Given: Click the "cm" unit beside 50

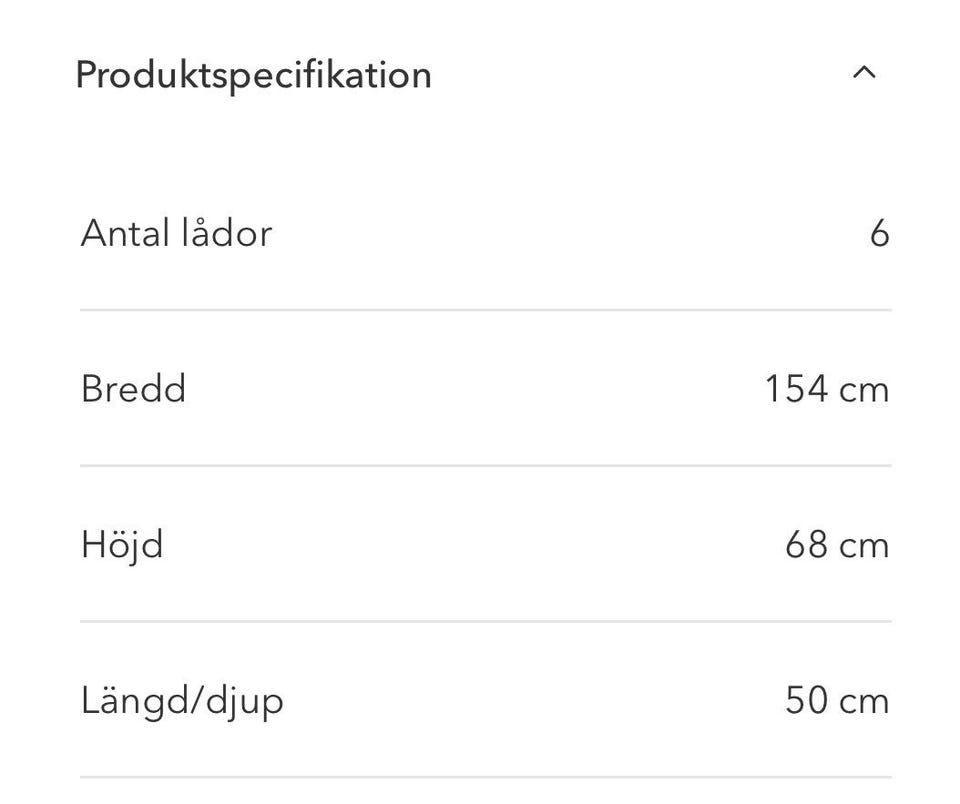Looking at the screenshot, I should coord(863,701).
